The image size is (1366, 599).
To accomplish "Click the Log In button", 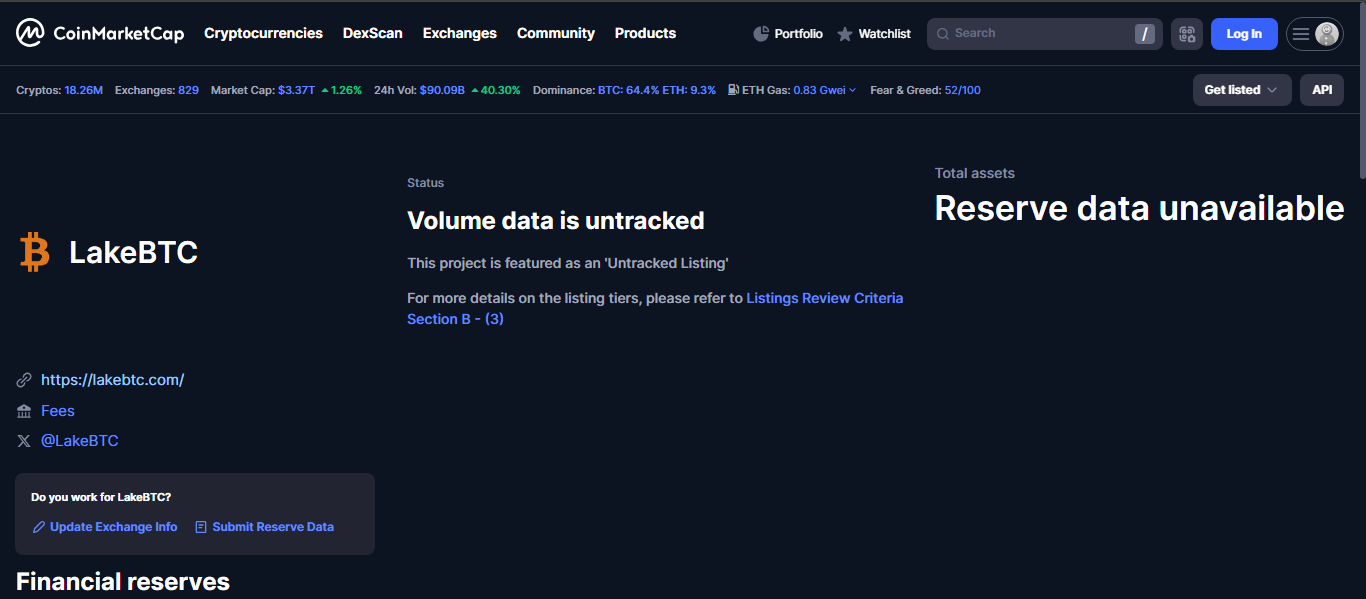I will click(1244, 34).
